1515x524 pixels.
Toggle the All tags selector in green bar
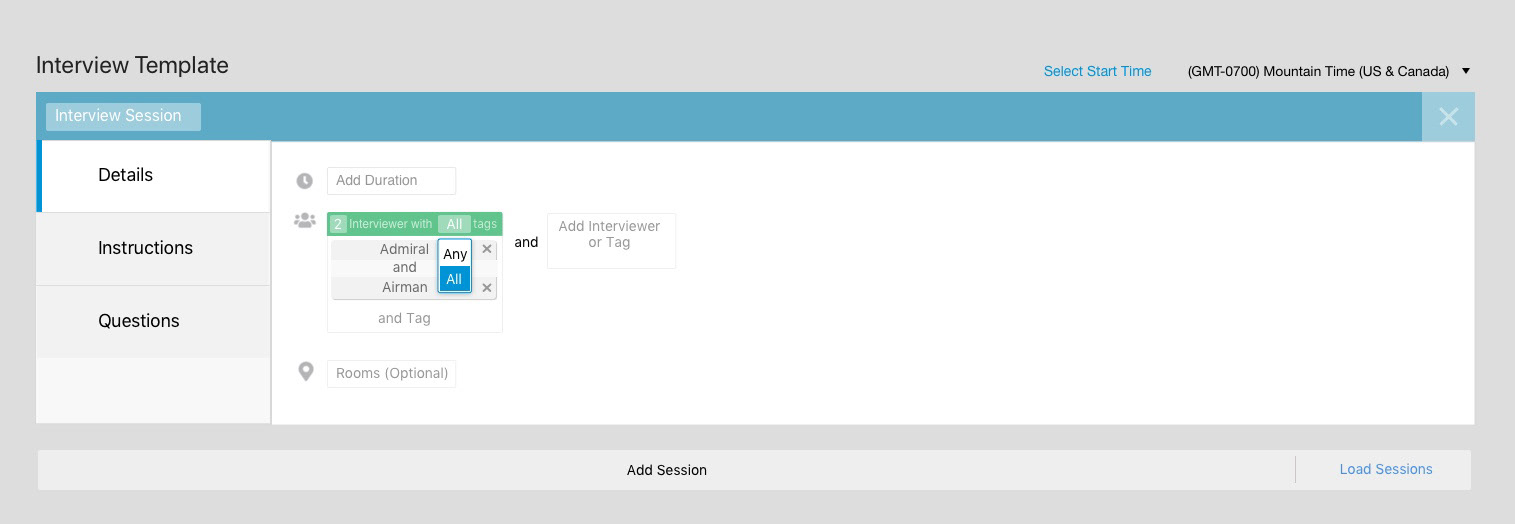tap(454, 224)
